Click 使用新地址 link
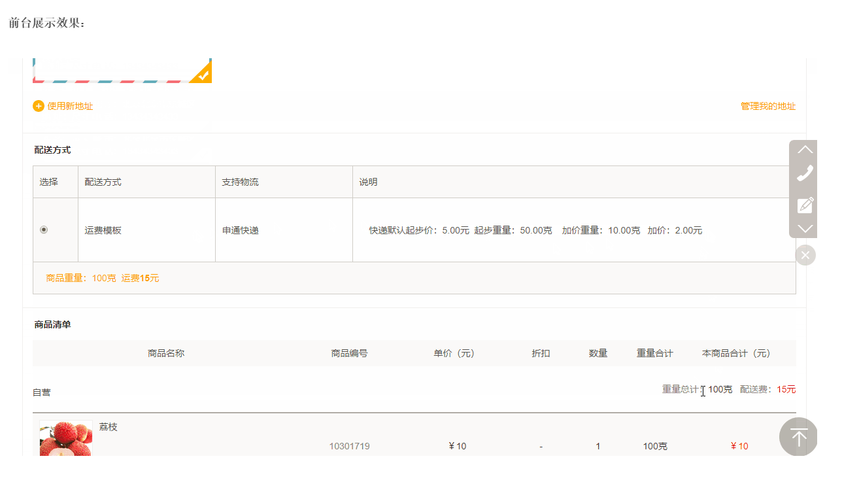 (x=70, y=106)
